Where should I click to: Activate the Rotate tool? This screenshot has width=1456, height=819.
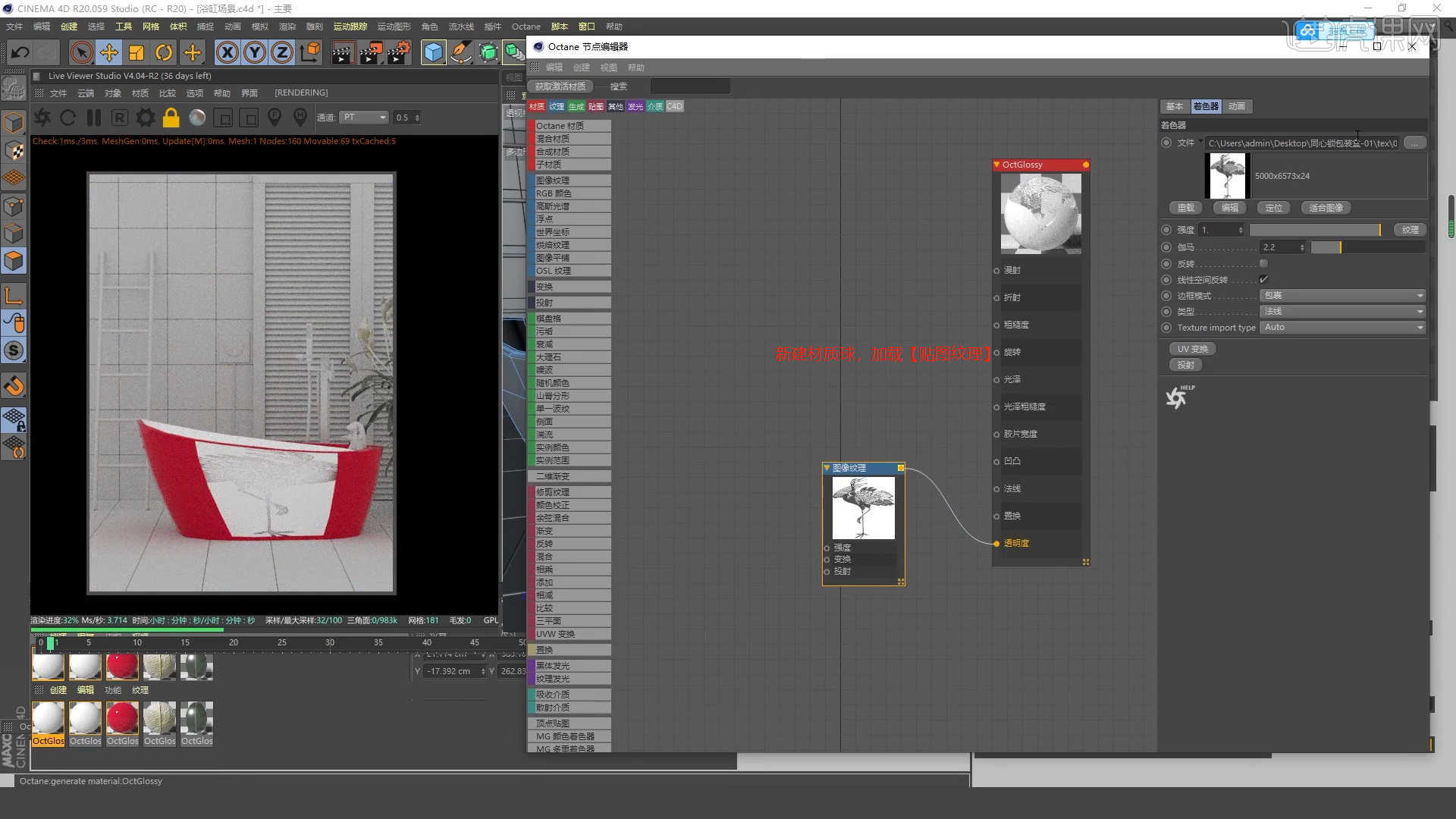tap(164, 52)
